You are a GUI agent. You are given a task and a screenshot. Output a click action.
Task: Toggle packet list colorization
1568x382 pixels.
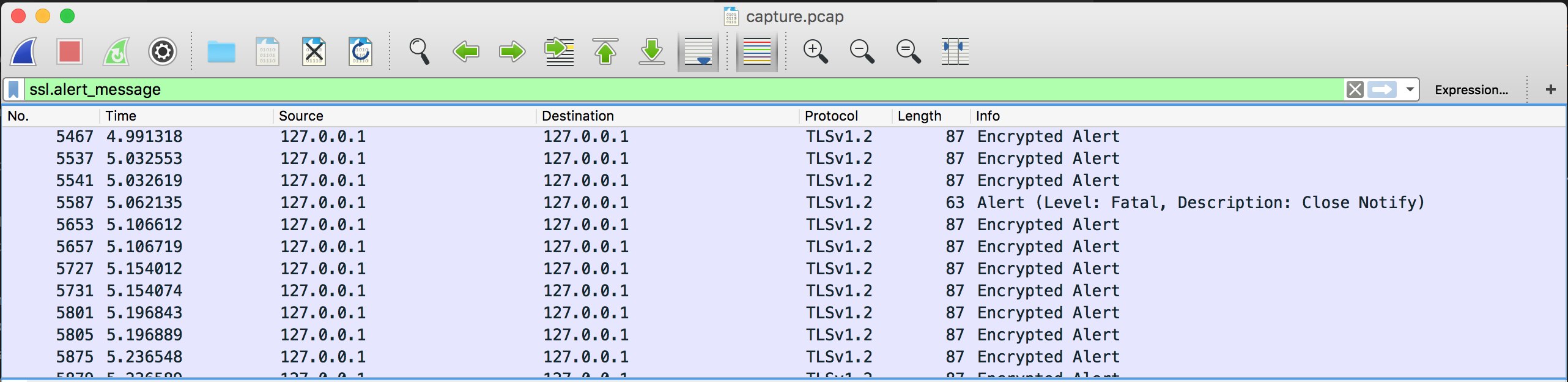[x=756, y=52]
